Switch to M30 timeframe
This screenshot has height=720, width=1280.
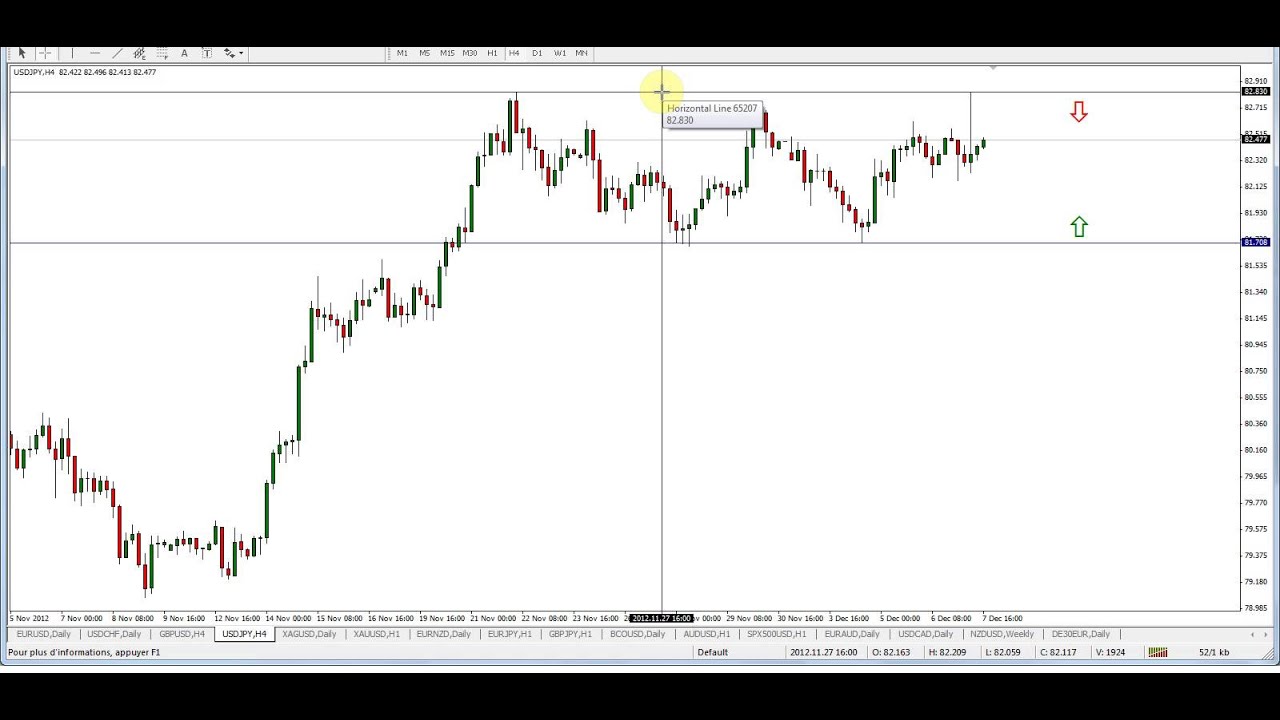tap(469, 53)
